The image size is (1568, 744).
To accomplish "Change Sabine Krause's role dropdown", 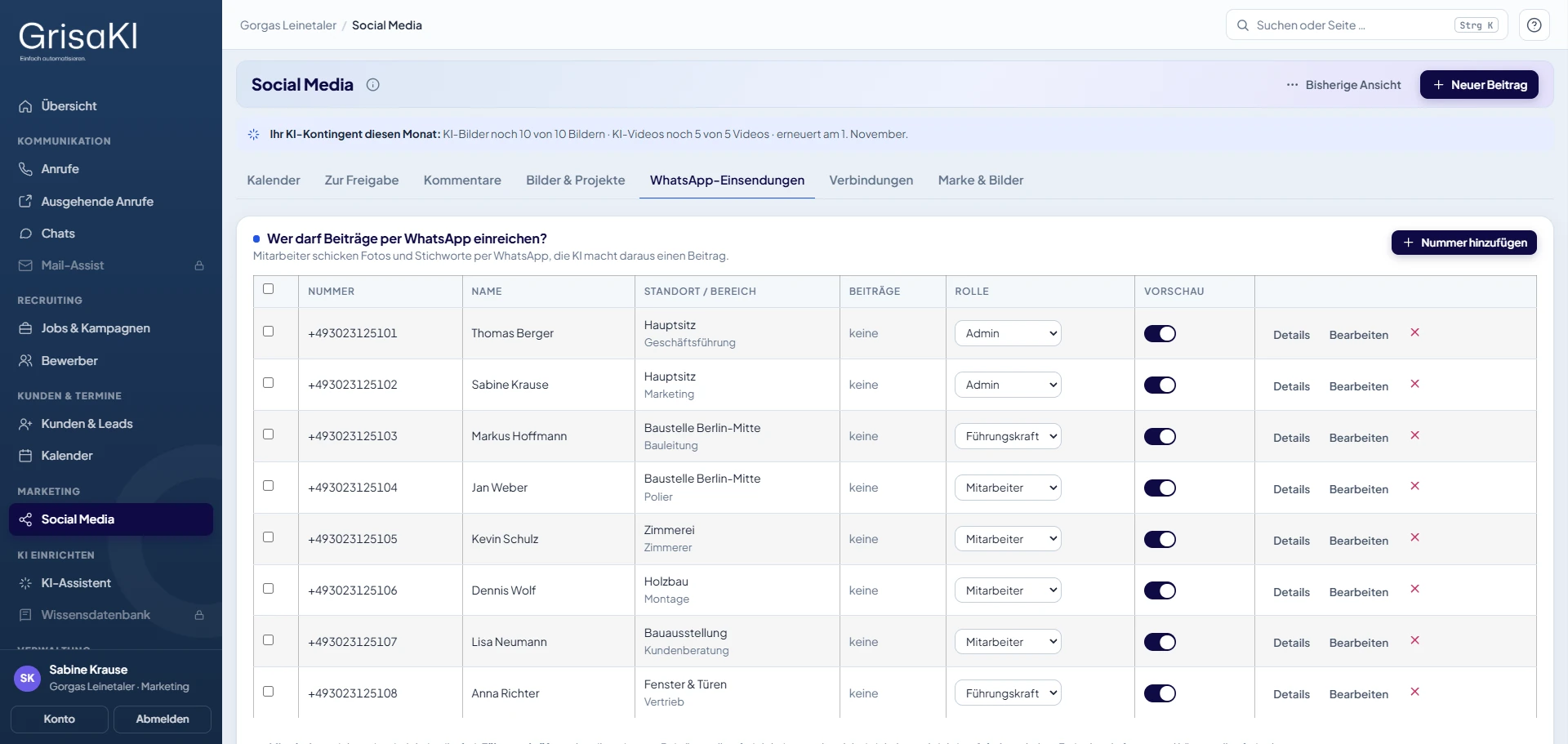I will point(1008,385).
